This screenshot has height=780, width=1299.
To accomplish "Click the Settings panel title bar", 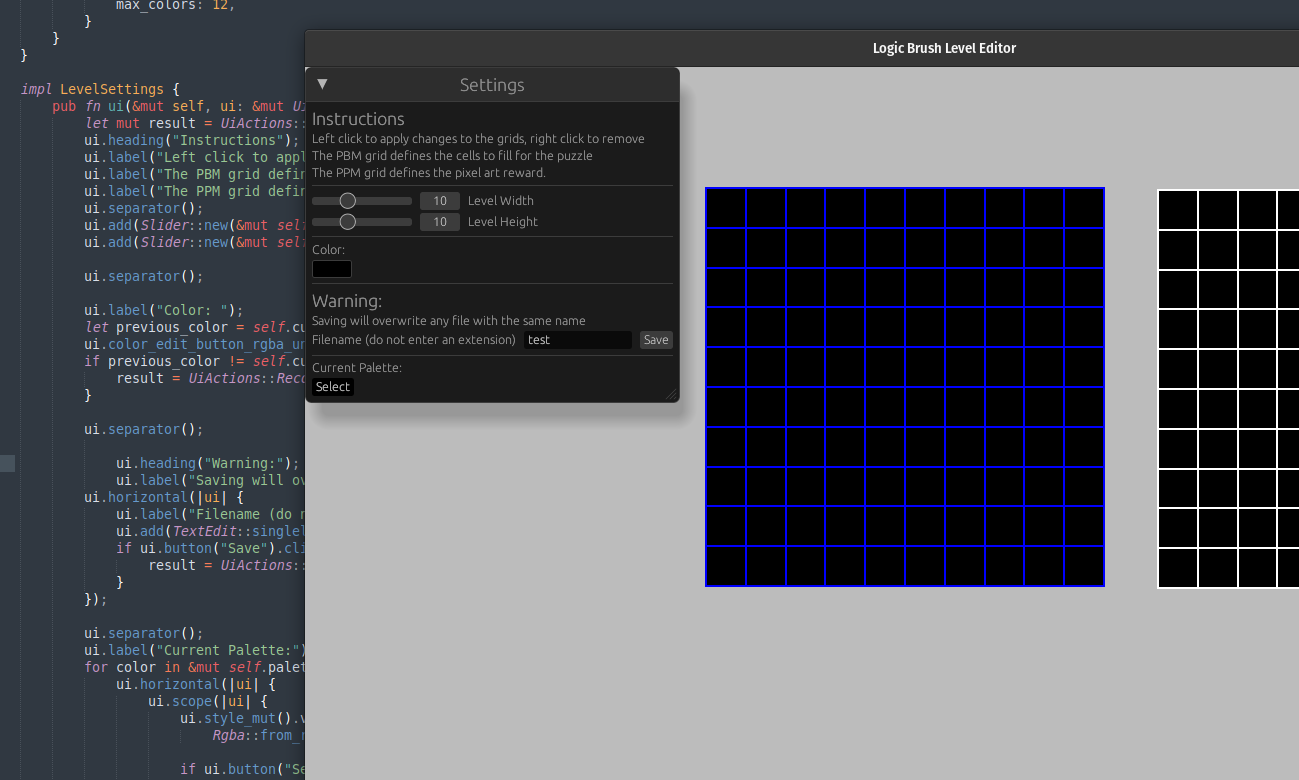I will pos(492,85).
